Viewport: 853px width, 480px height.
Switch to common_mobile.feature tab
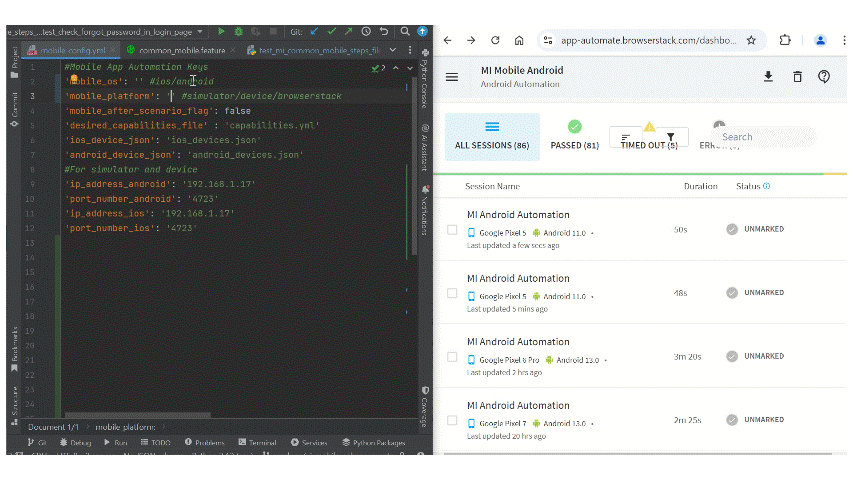point(181,49)
